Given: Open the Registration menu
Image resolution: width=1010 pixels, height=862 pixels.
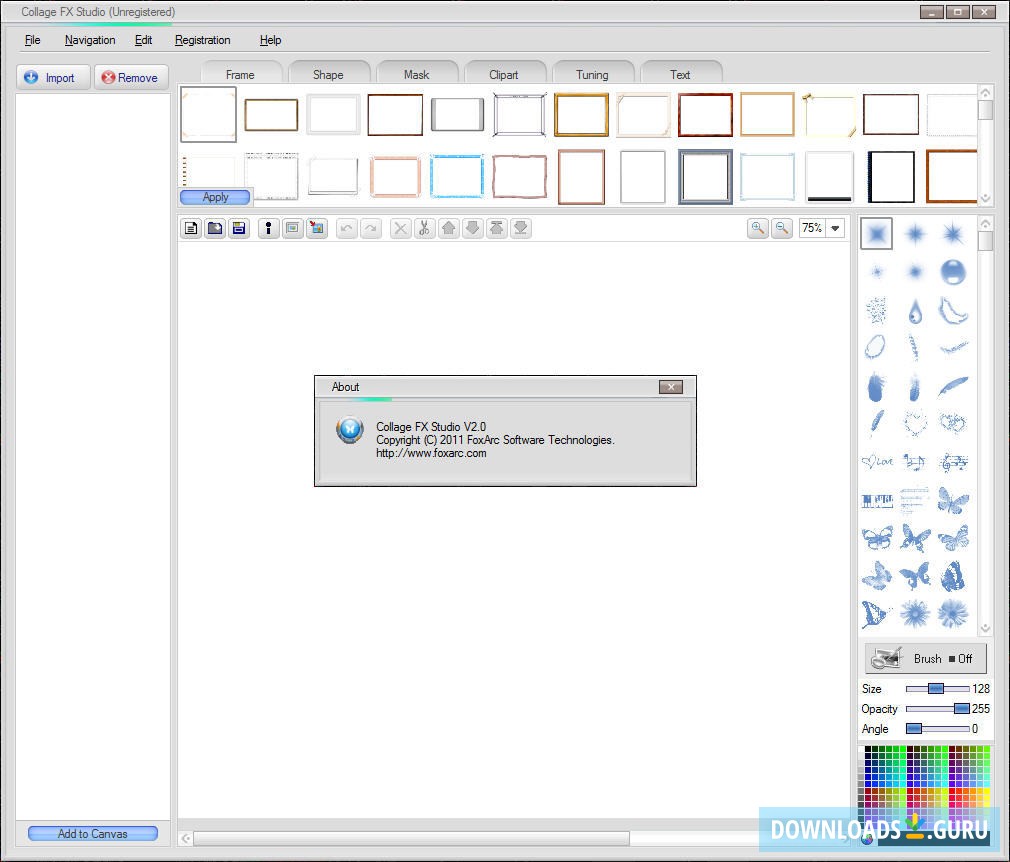Looking at the screenshot, I should (x=202, y=40).
